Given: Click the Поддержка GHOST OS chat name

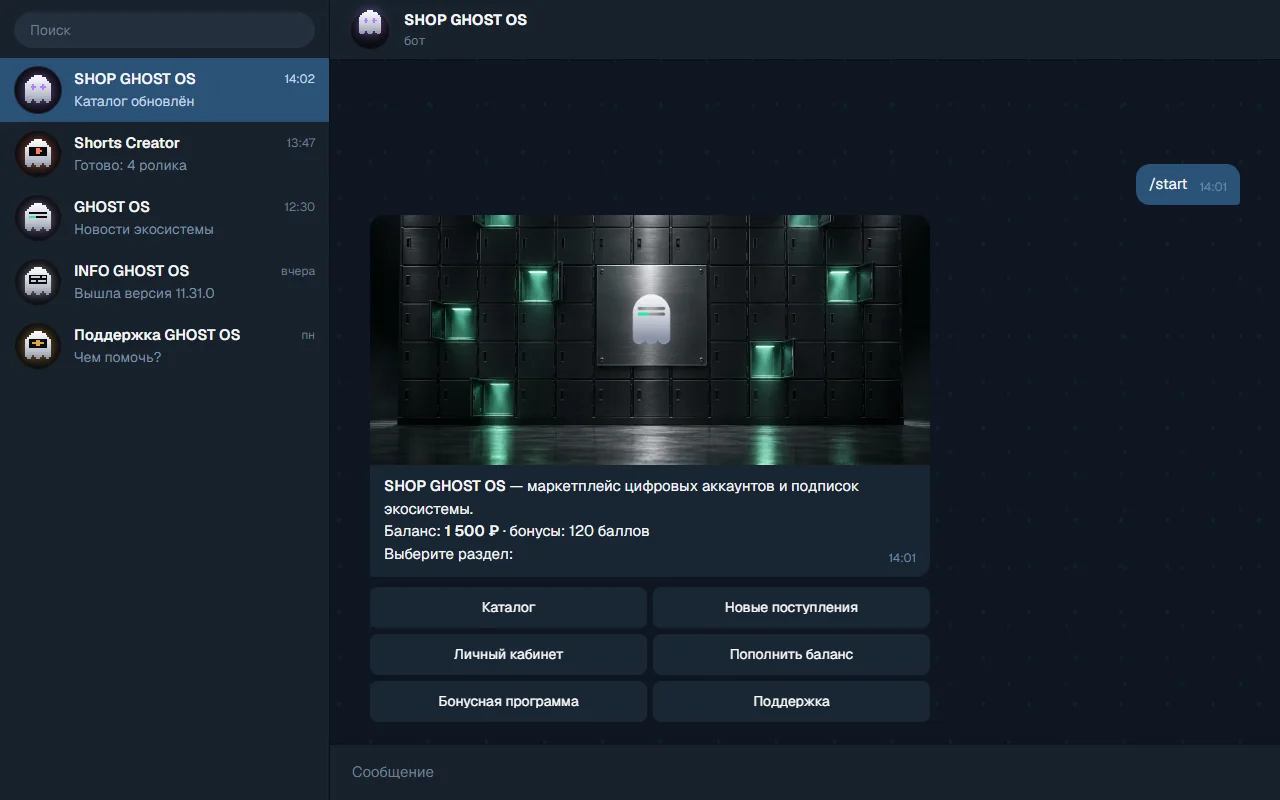Looking at the screenshot, I should (157, 335).
